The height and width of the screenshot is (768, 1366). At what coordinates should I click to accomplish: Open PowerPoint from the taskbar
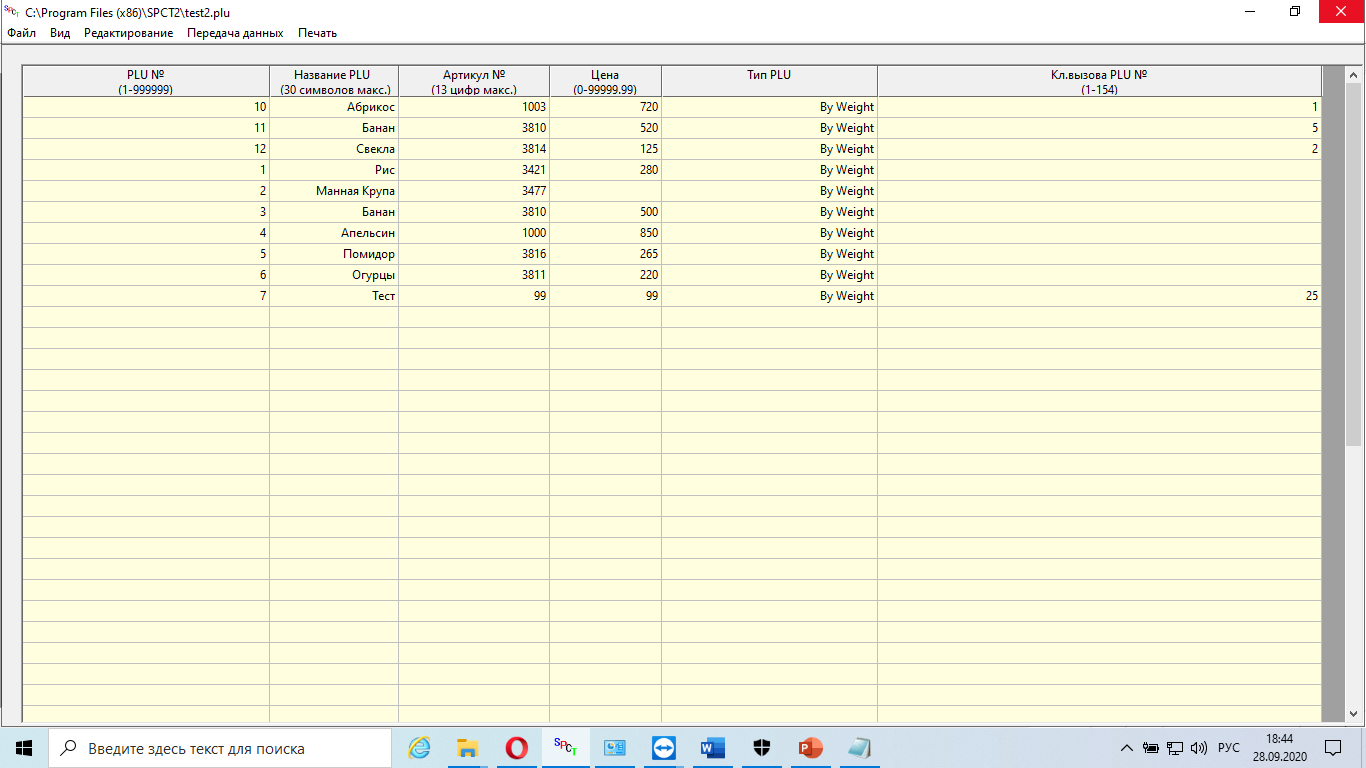[x=810, y=748]
